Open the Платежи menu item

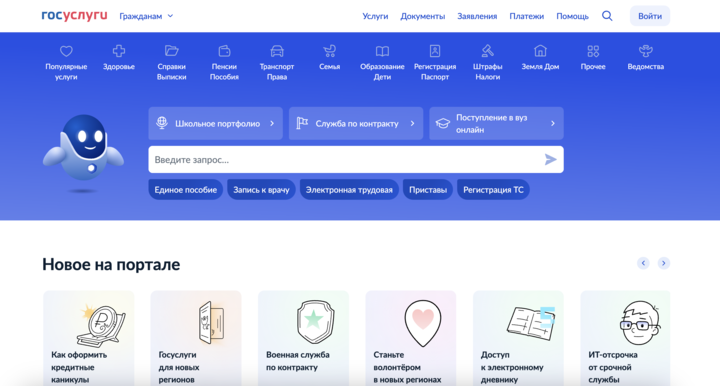(527, 16)
